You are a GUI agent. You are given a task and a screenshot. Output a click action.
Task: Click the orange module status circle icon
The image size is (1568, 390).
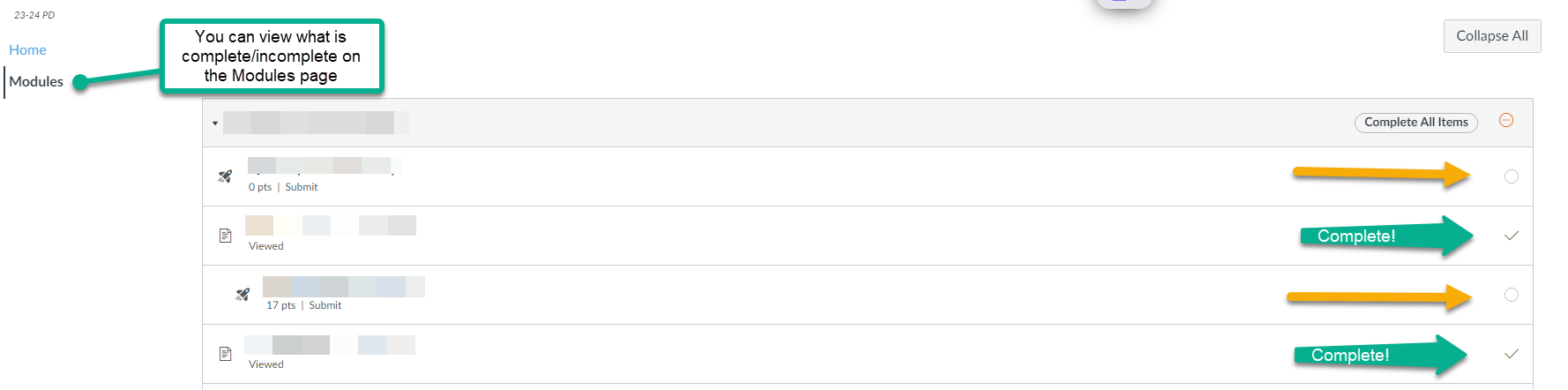tap(1506, 120)
